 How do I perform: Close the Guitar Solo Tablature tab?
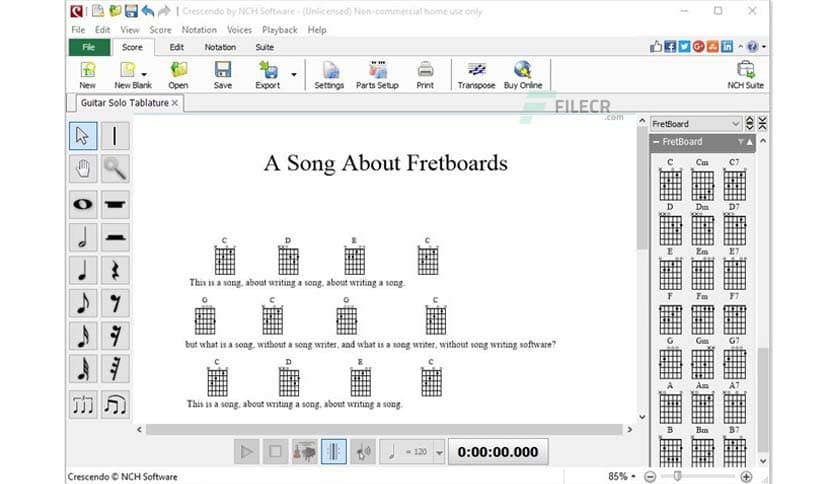[x=175, y=103]
